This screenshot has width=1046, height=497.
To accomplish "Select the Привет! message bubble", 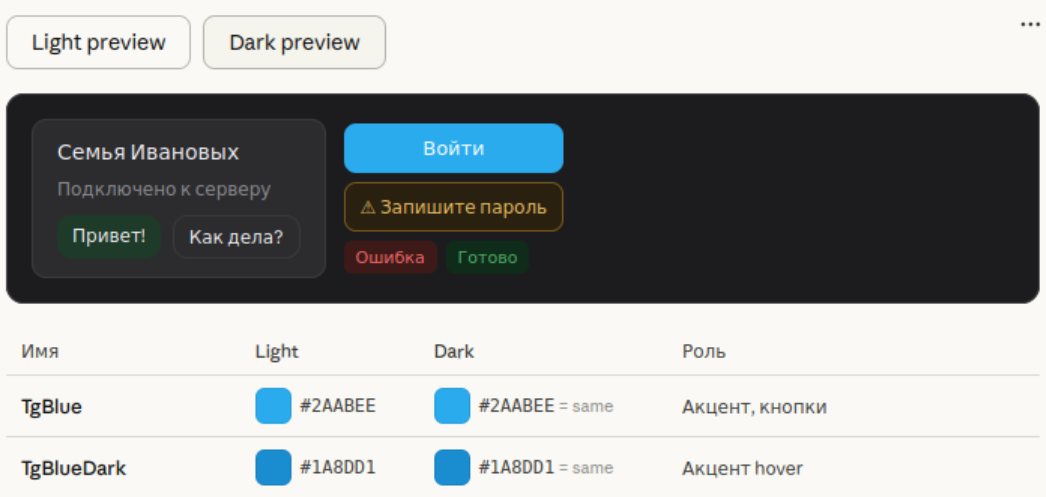I will [x=109, y=236].
